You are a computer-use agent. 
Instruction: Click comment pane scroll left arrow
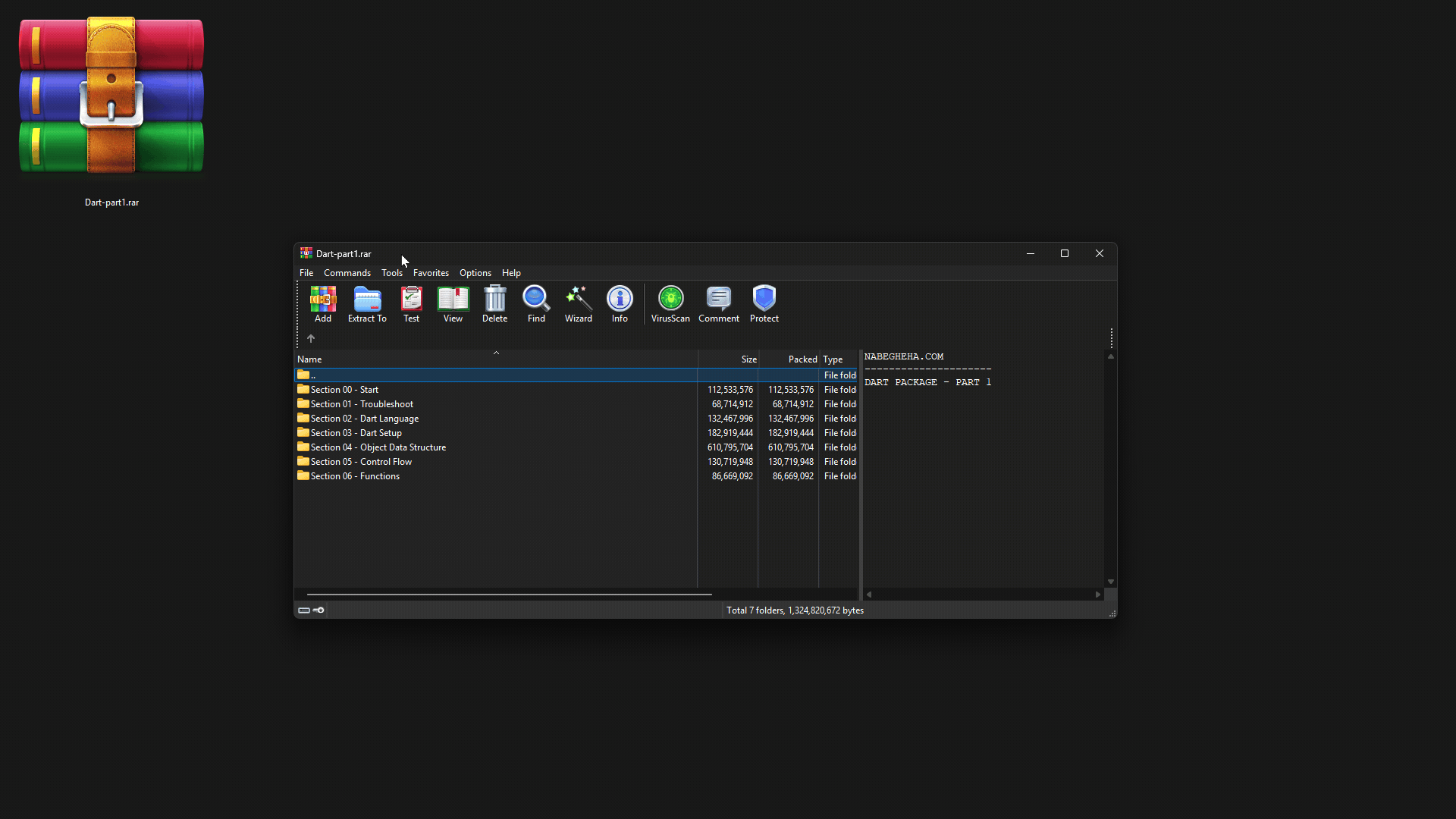pyautogui.click(x=869, y=595)
